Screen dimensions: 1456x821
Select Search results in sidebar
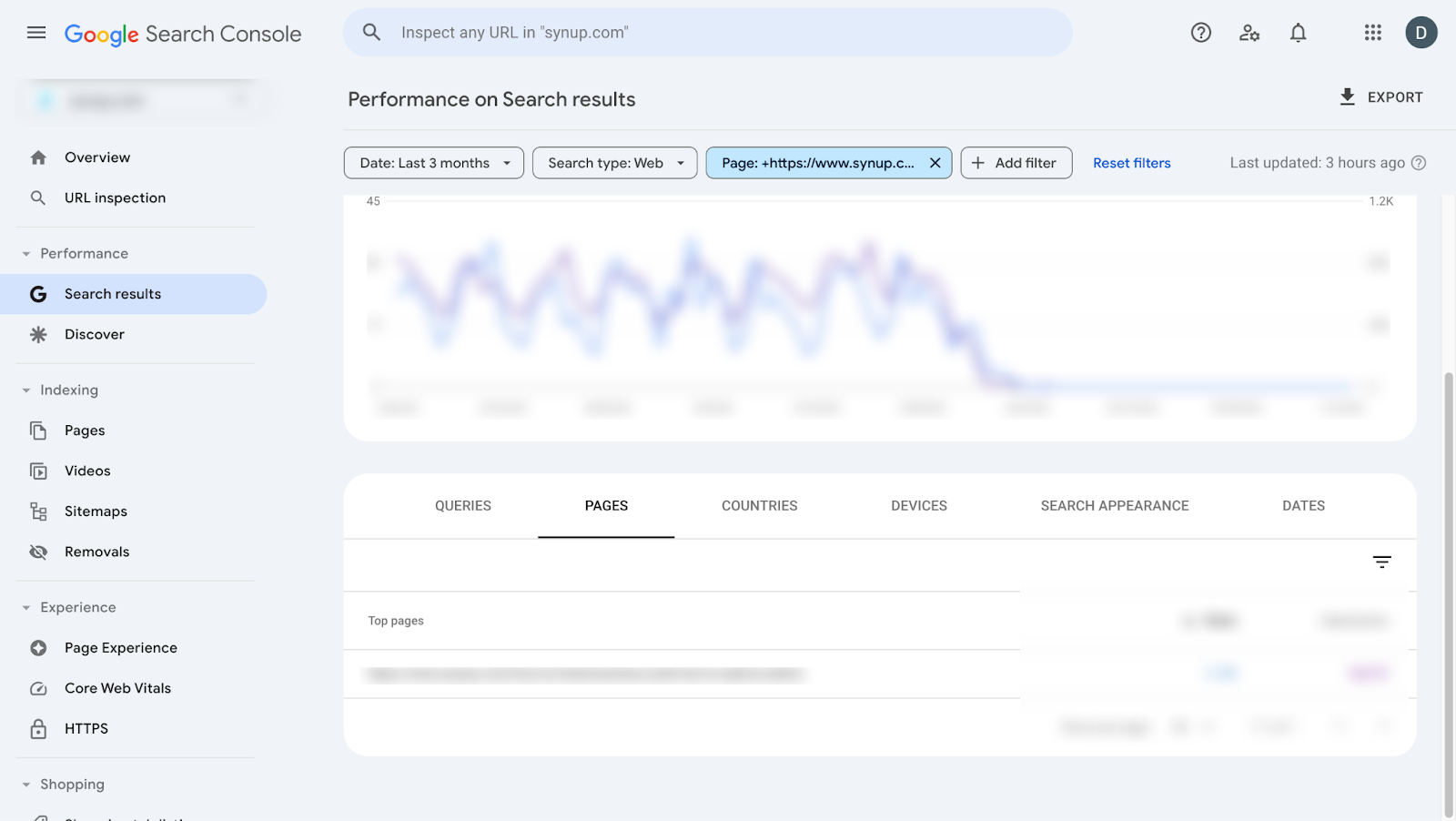pos(133,294)
